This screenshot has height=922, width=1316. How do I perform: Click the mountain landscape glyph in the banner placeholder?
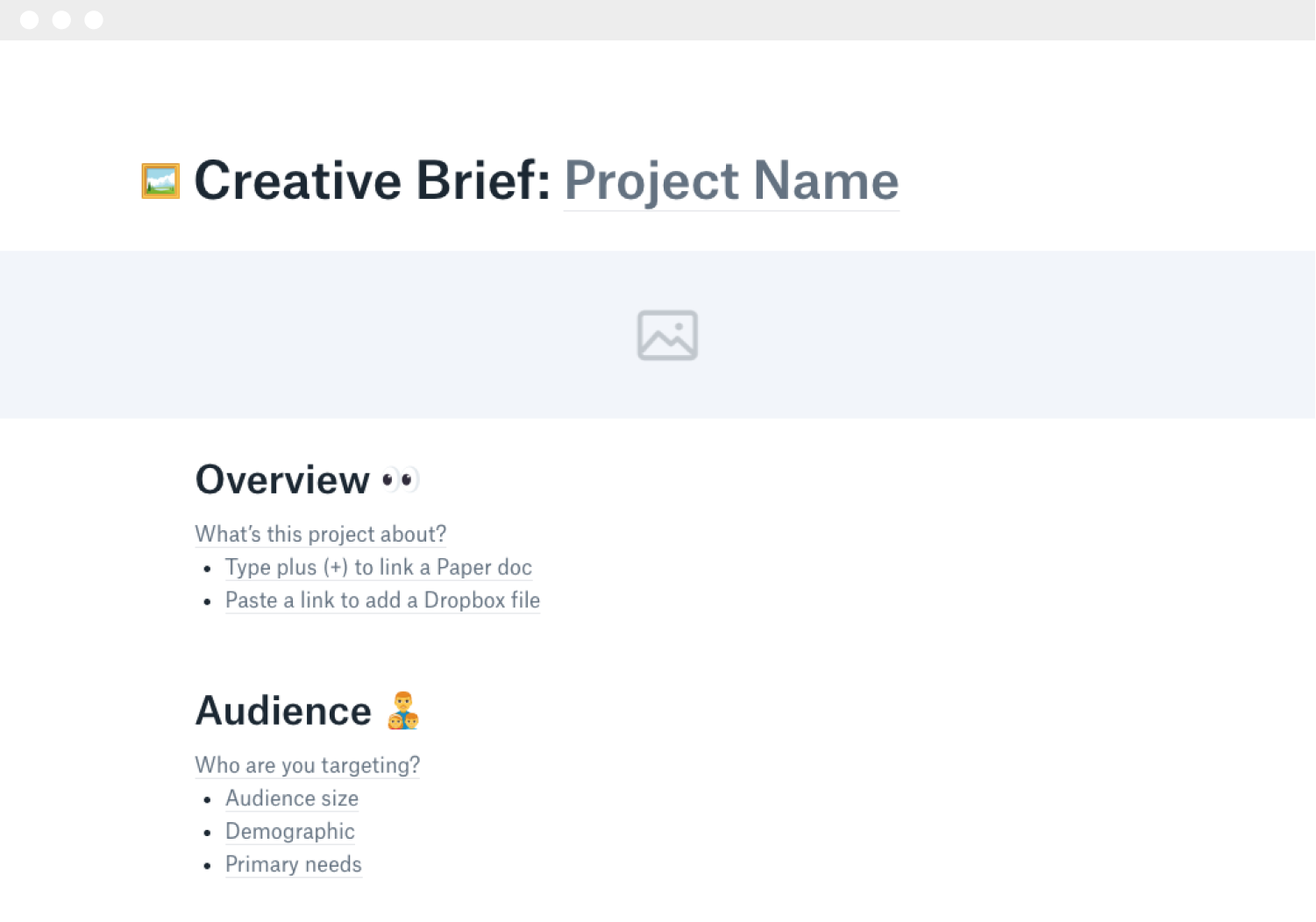click(666, 335)
